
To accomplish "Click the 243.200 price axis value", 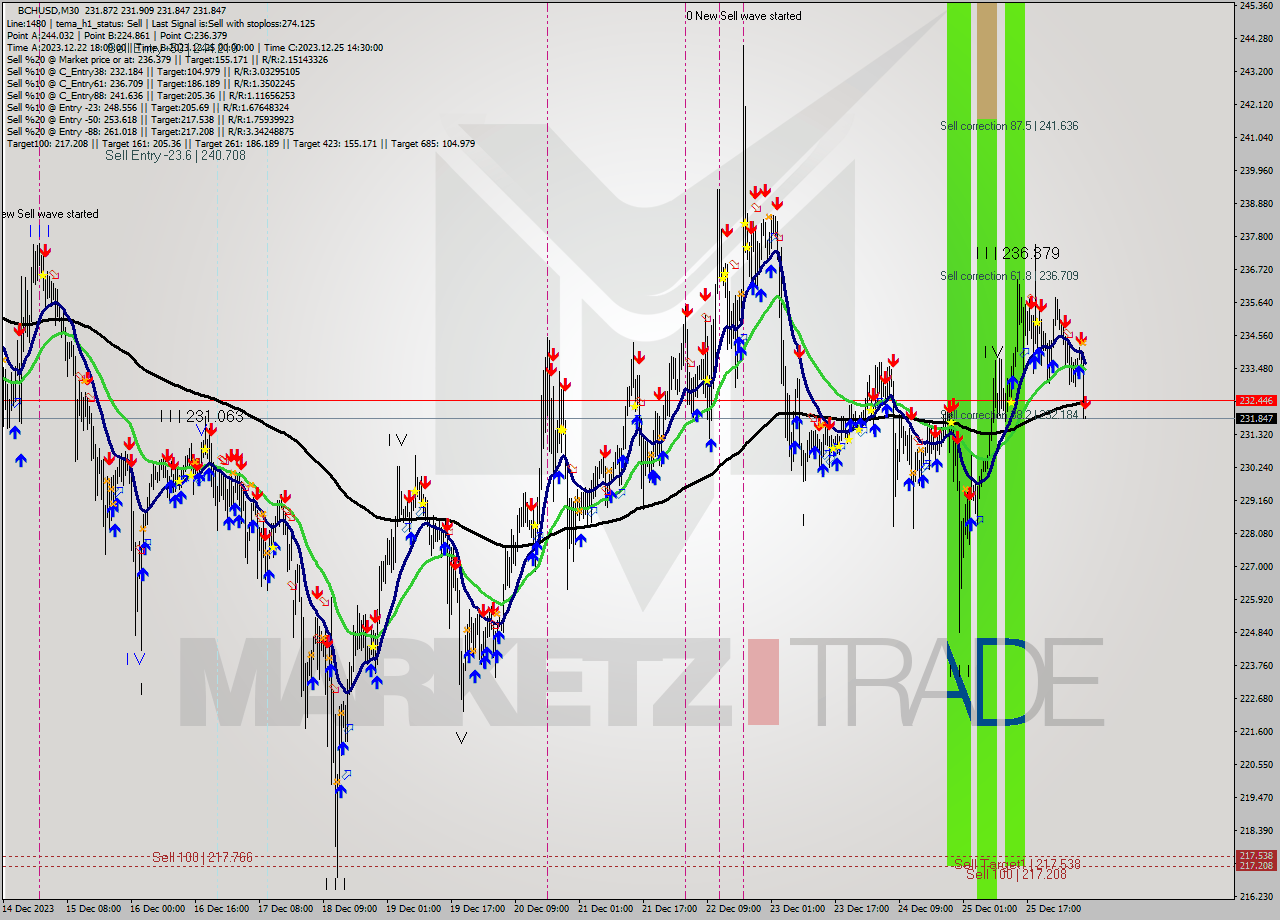I will pos(1256,72).
